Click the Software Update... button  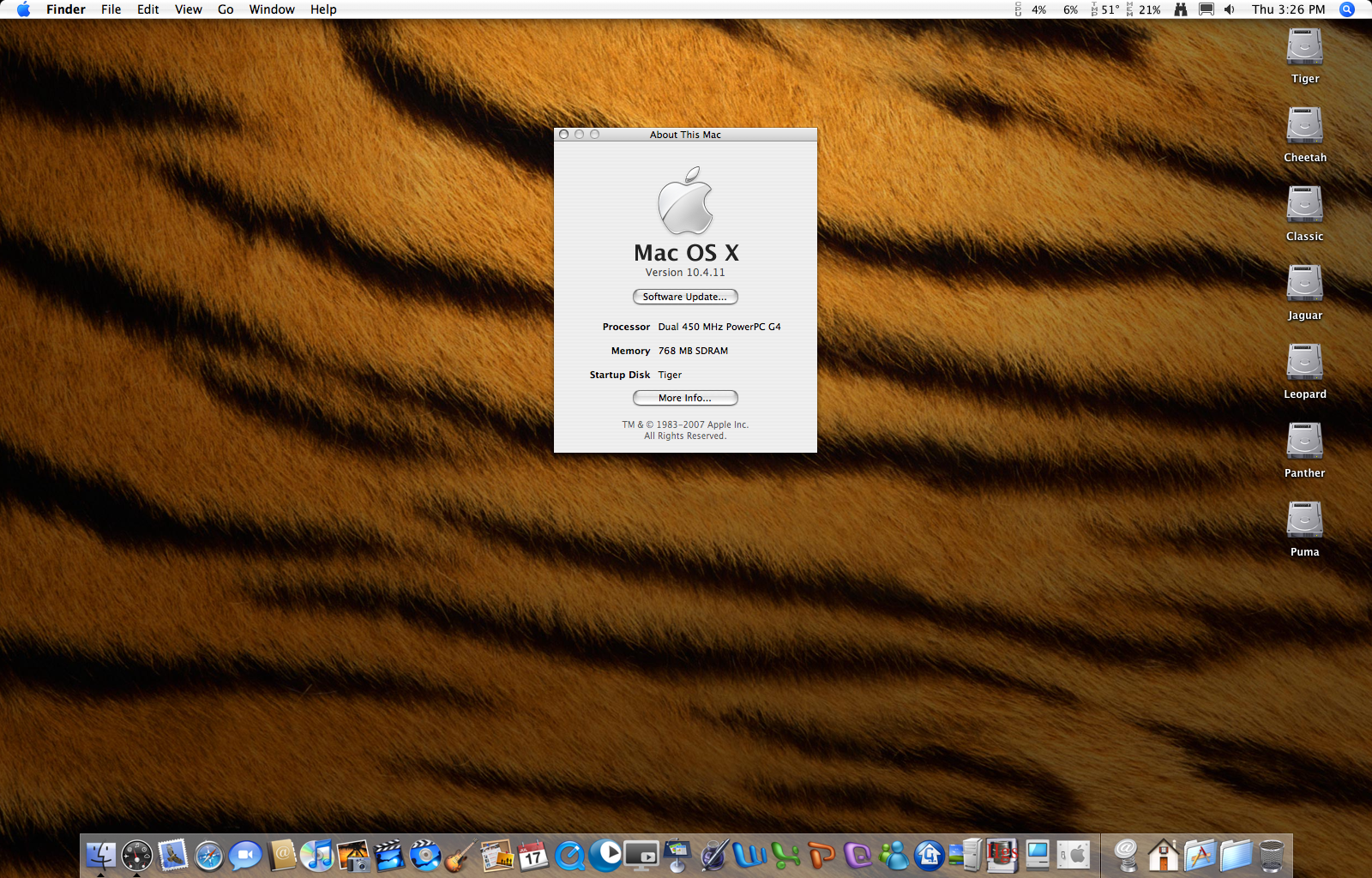click(685, 297)
